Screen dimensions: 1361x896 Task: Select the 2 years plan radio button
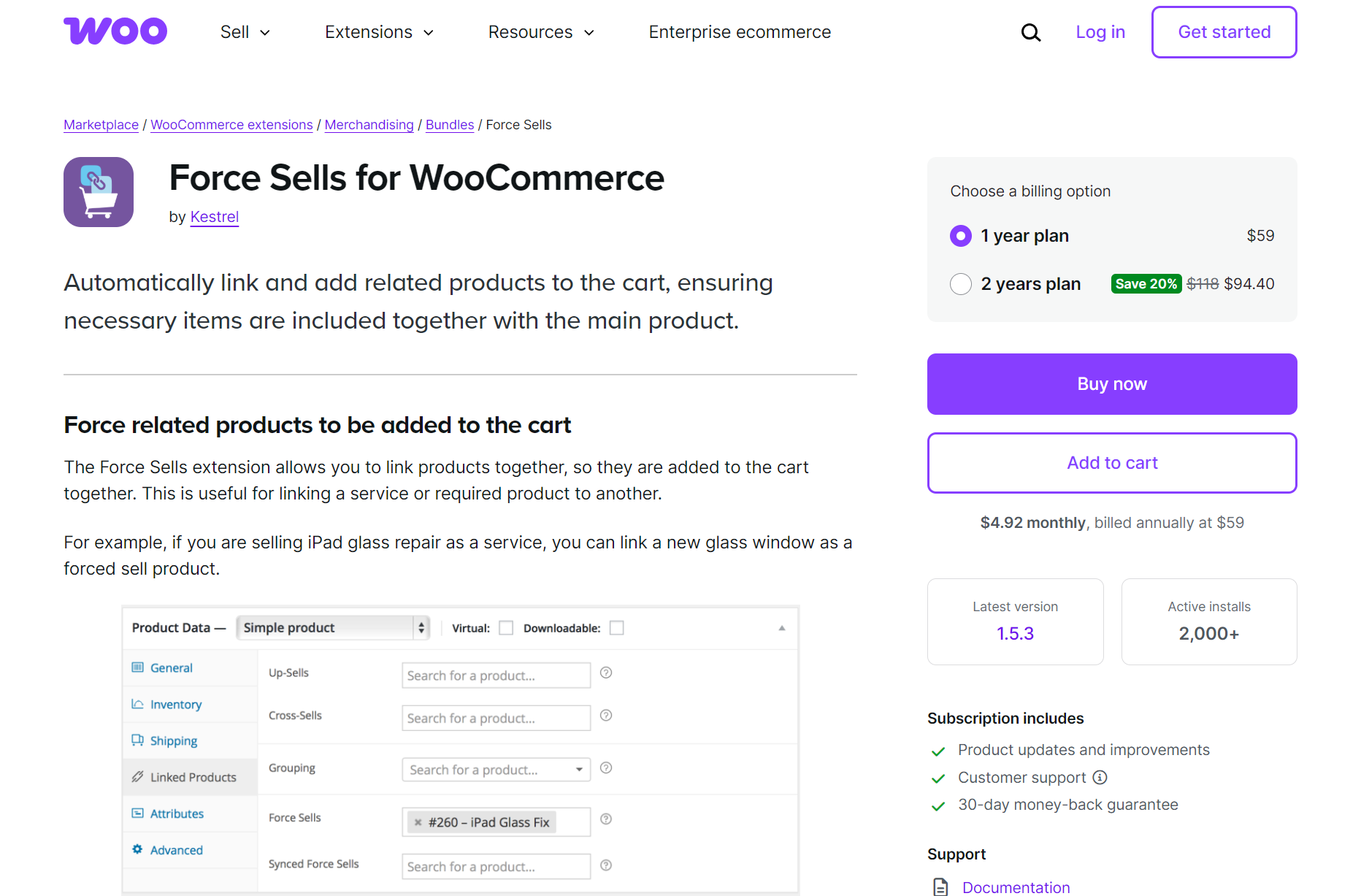(x=961, y=284)
